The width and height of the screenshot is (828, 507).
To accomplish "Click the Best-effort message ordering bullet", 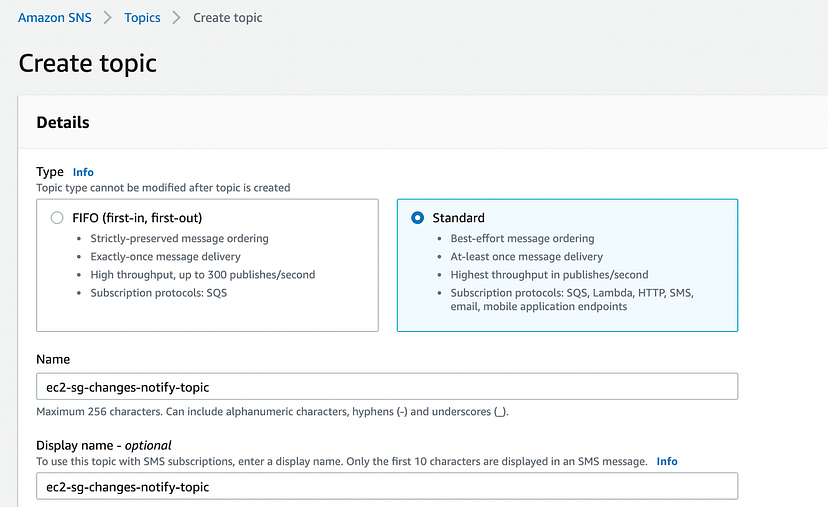I will tap(522, 239).
